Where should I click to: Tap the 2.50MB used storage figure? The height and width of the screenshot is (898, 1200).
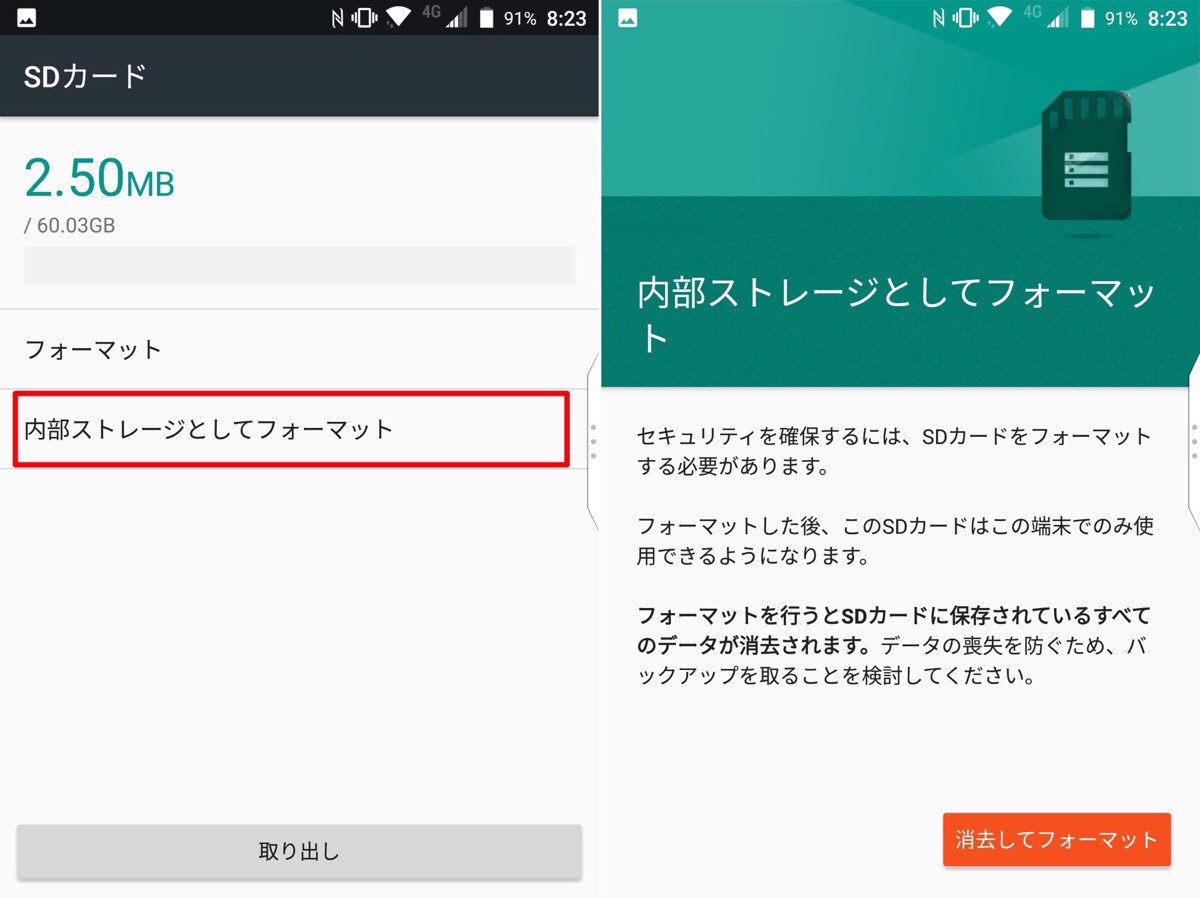pos(99,179)
